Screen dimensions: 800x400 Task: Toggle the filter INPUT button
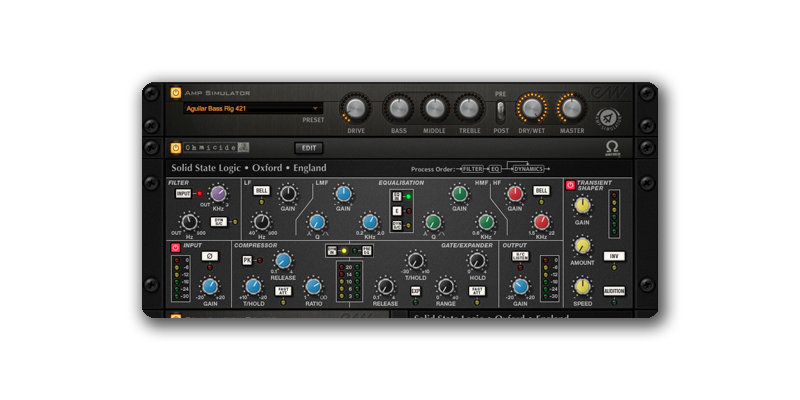tap(184, 194)
